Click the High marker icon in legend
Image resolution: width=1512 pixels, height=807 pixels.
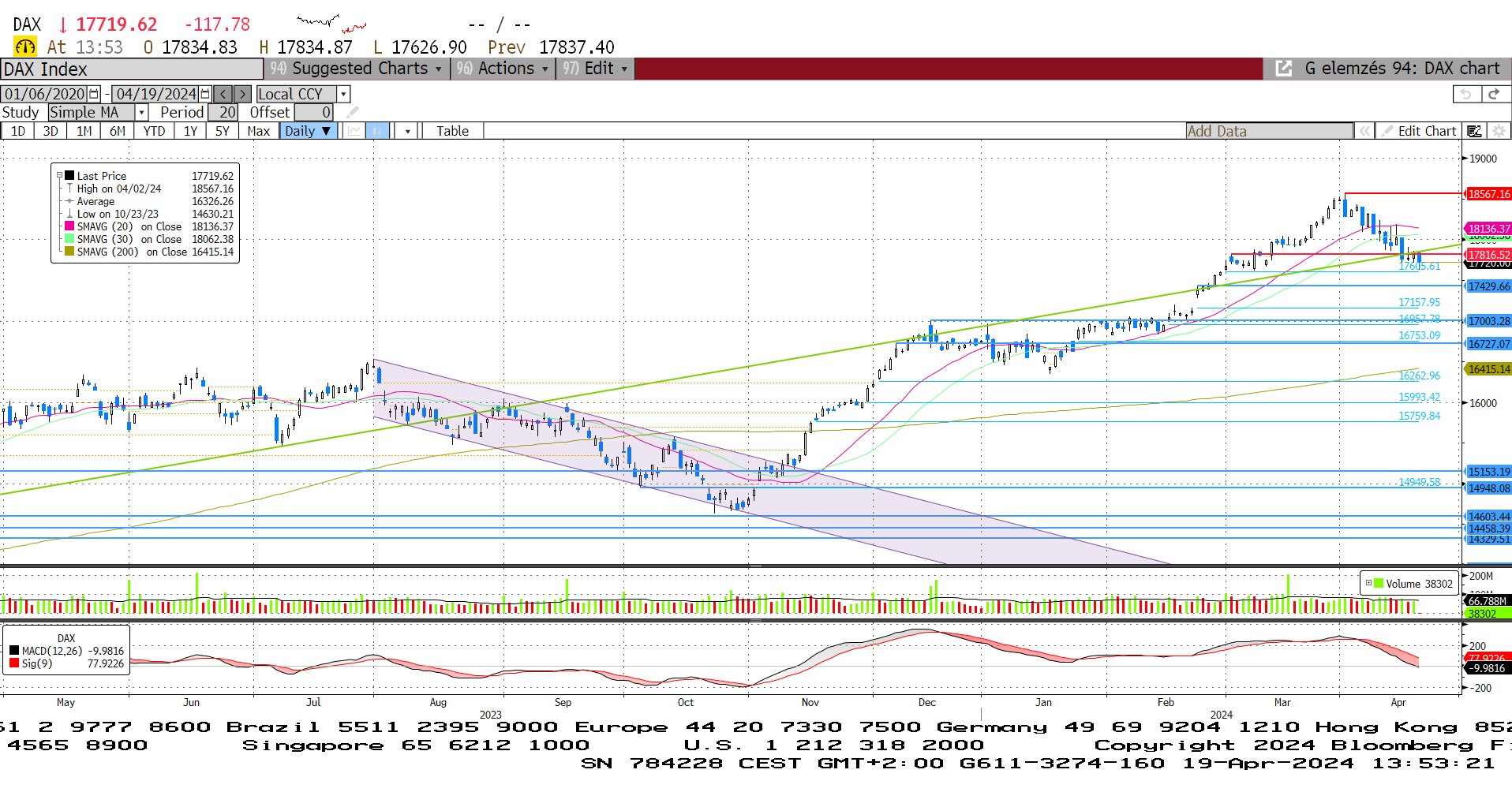pos(69,189)
